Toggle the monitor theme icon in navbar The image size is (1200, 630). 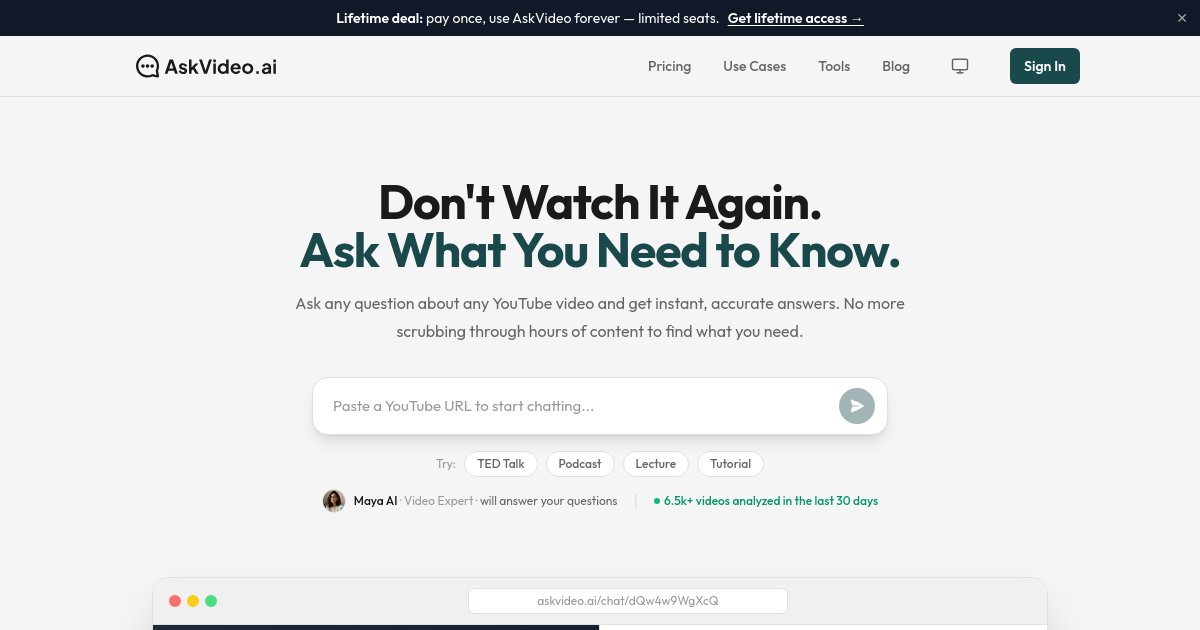point(960,66)
